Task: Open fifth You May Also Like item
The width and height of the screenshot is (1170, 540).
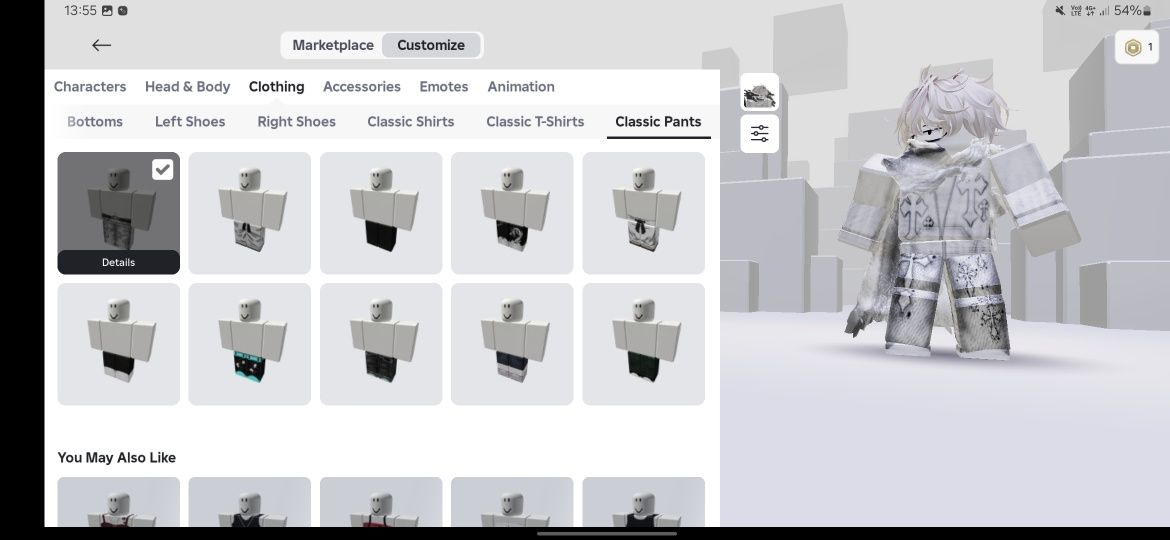Action: pos(643,502)
